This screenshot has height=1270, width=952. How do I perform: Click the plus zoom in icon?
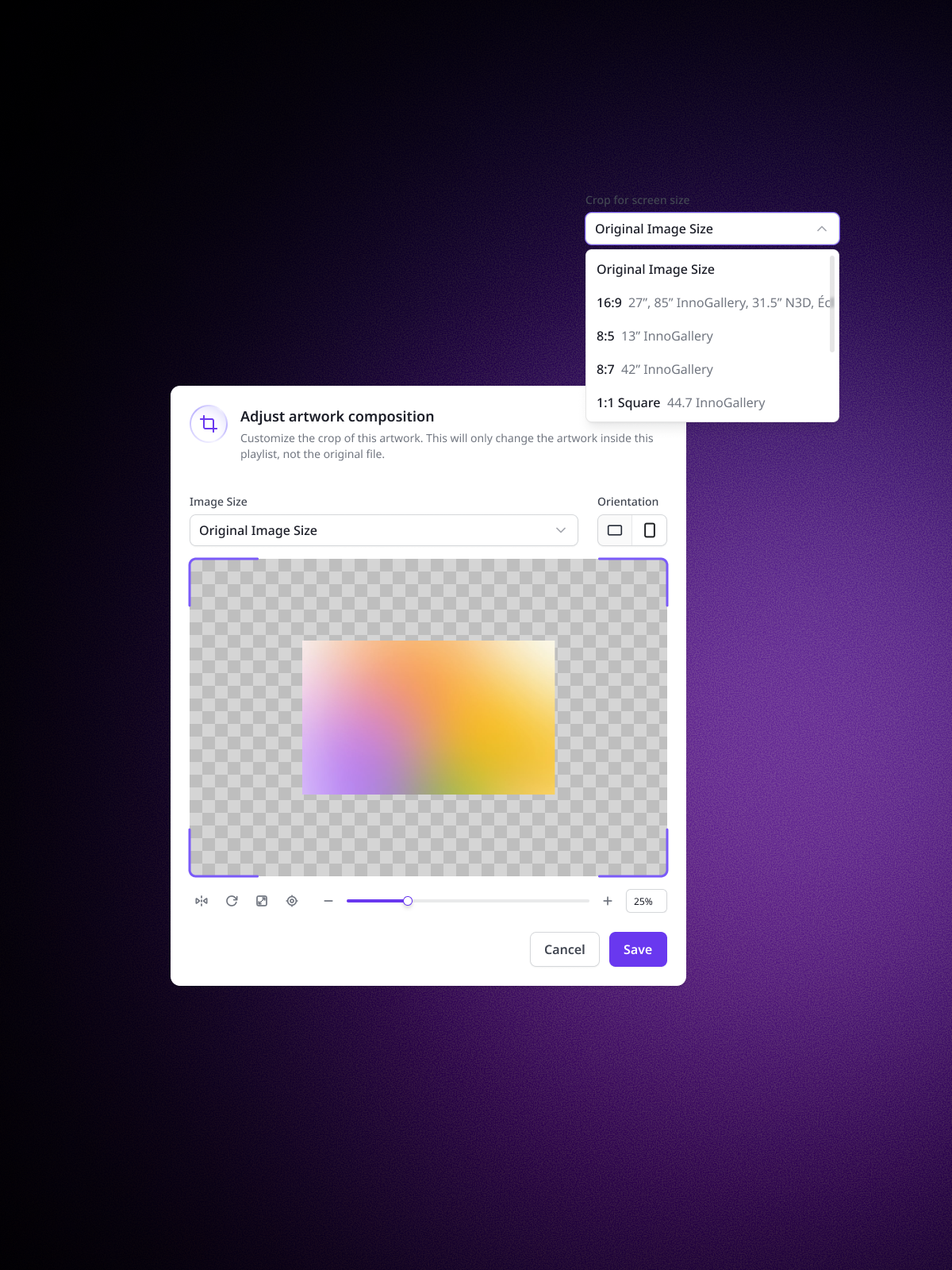pyautogui.click(x=608, y=901)
